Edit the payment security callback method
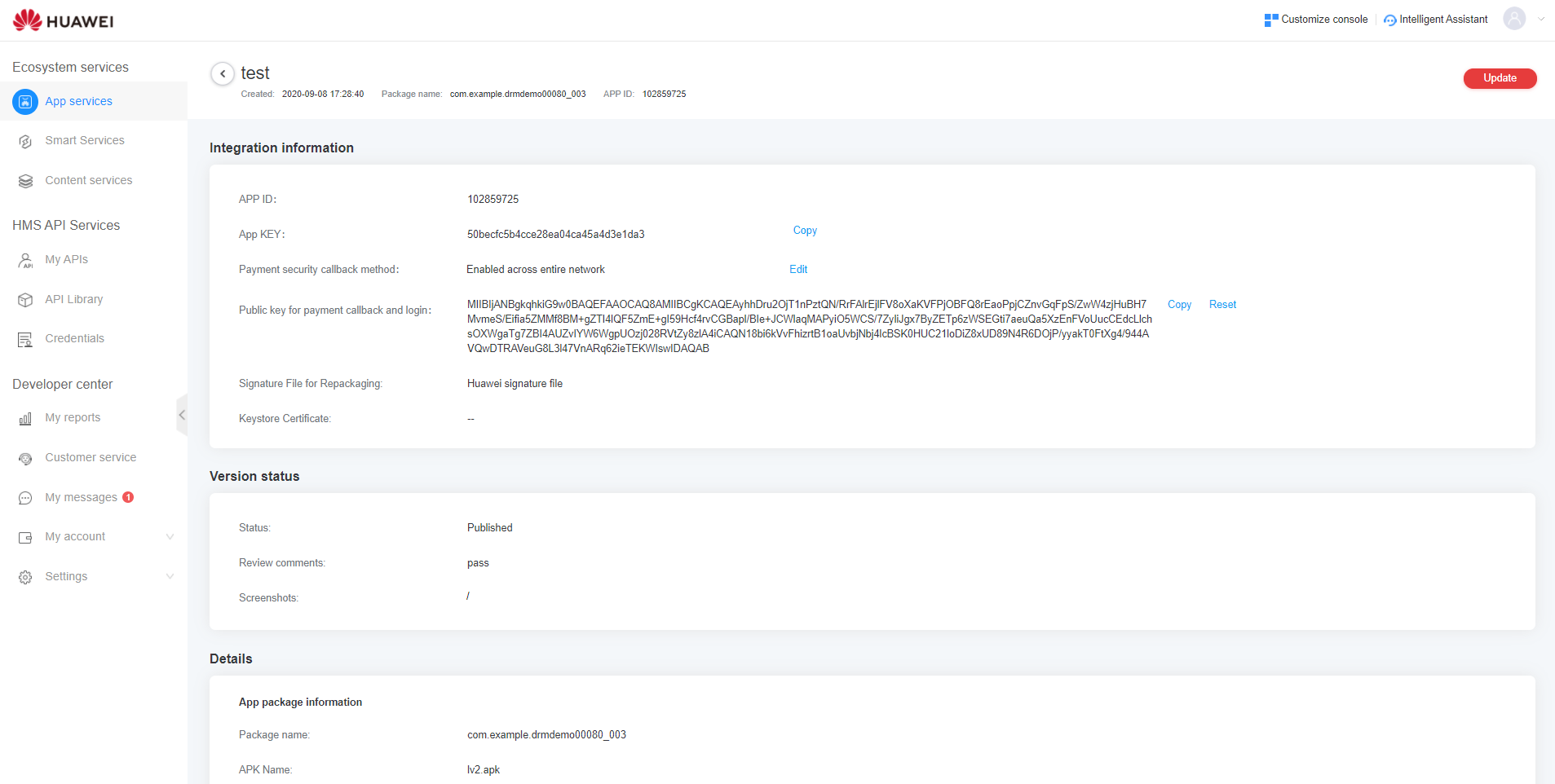 (x=798, y=269)
